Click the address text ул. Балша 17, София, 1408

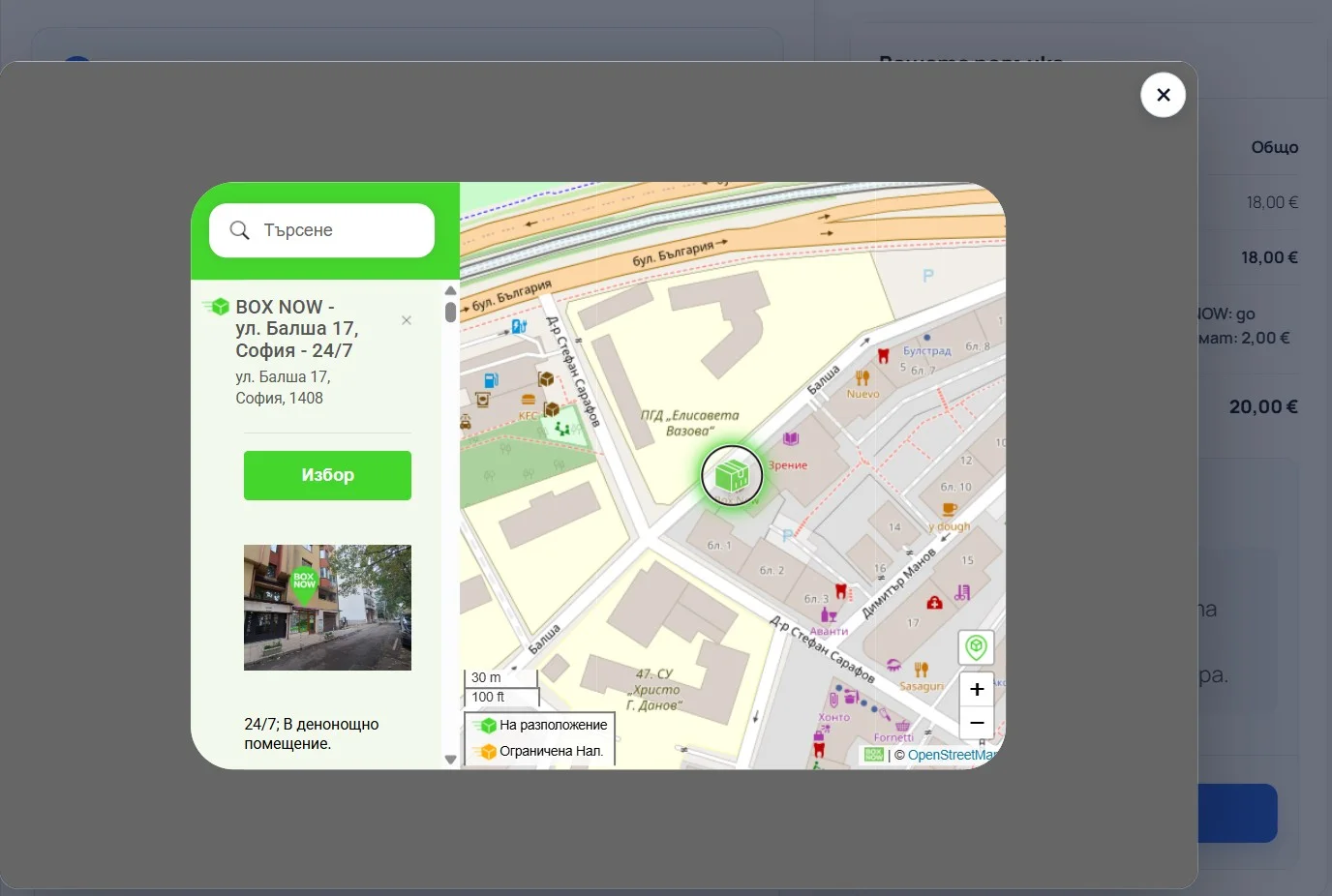tap(283, 387)
